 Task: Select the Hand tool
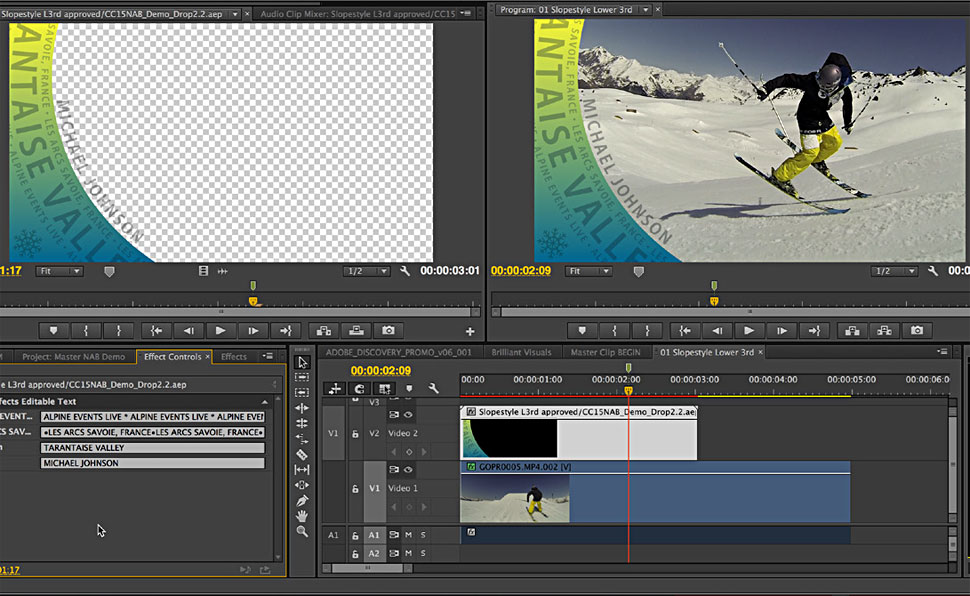[303, 516]
